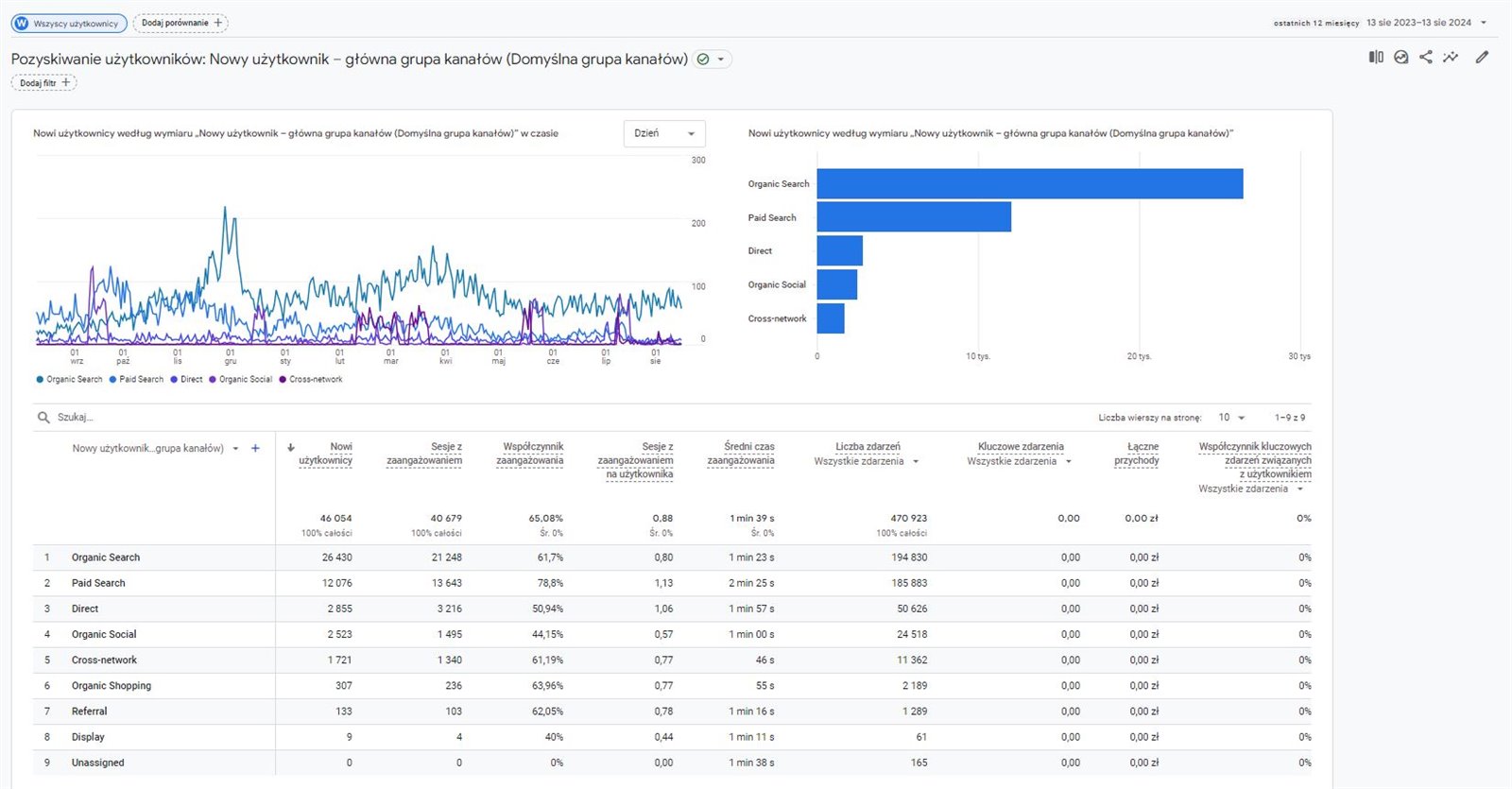Click Dodaj porównanie button

(181, 23)
